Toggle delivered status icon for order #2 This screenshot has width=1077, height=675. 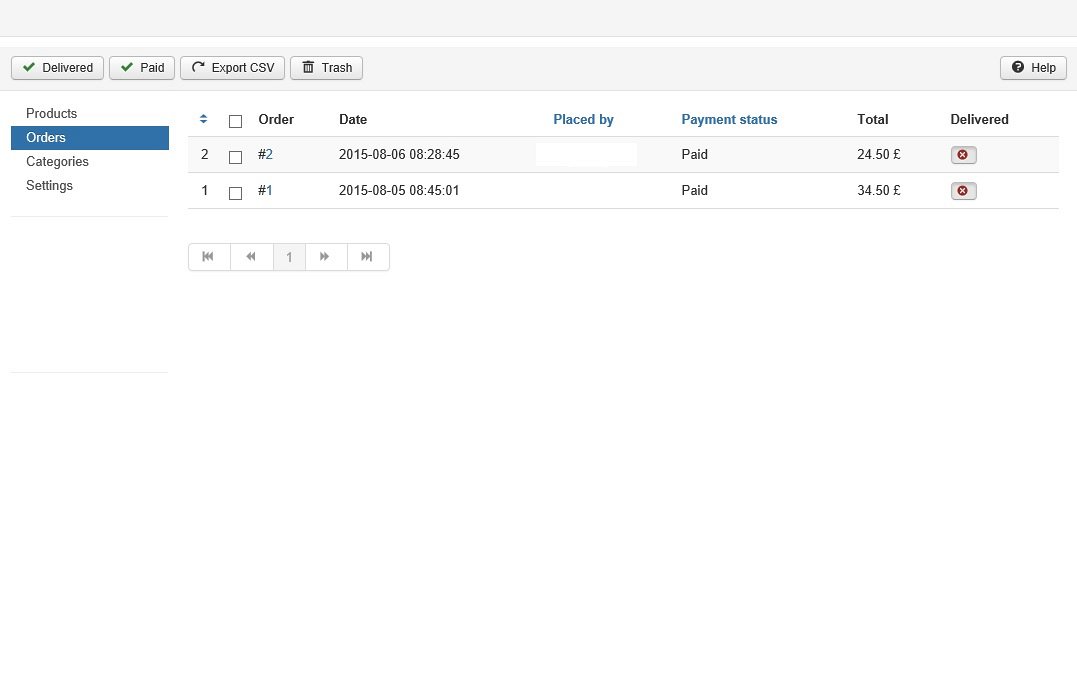click(963, 155)
